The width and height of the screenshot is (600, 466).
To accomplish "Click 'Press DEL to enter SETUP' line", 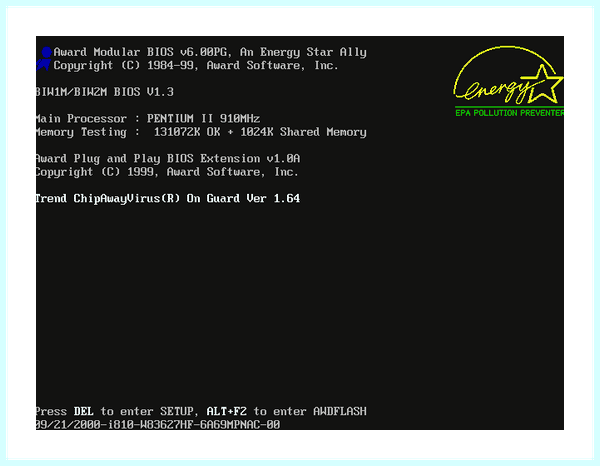I will 201,412.
